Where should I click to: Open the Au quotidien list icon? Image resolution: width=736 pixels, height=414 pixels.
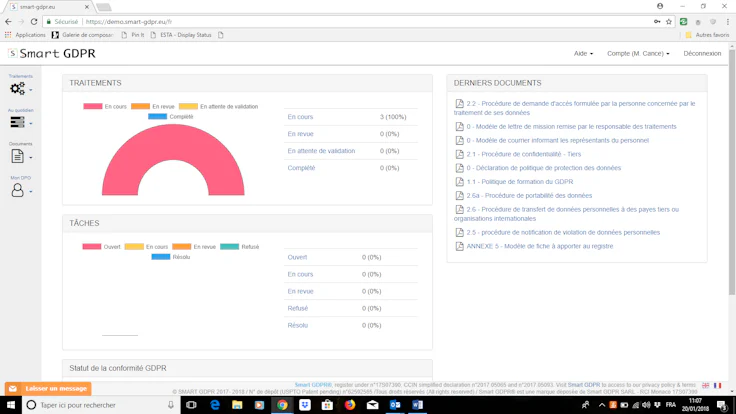tap(17, 122)
